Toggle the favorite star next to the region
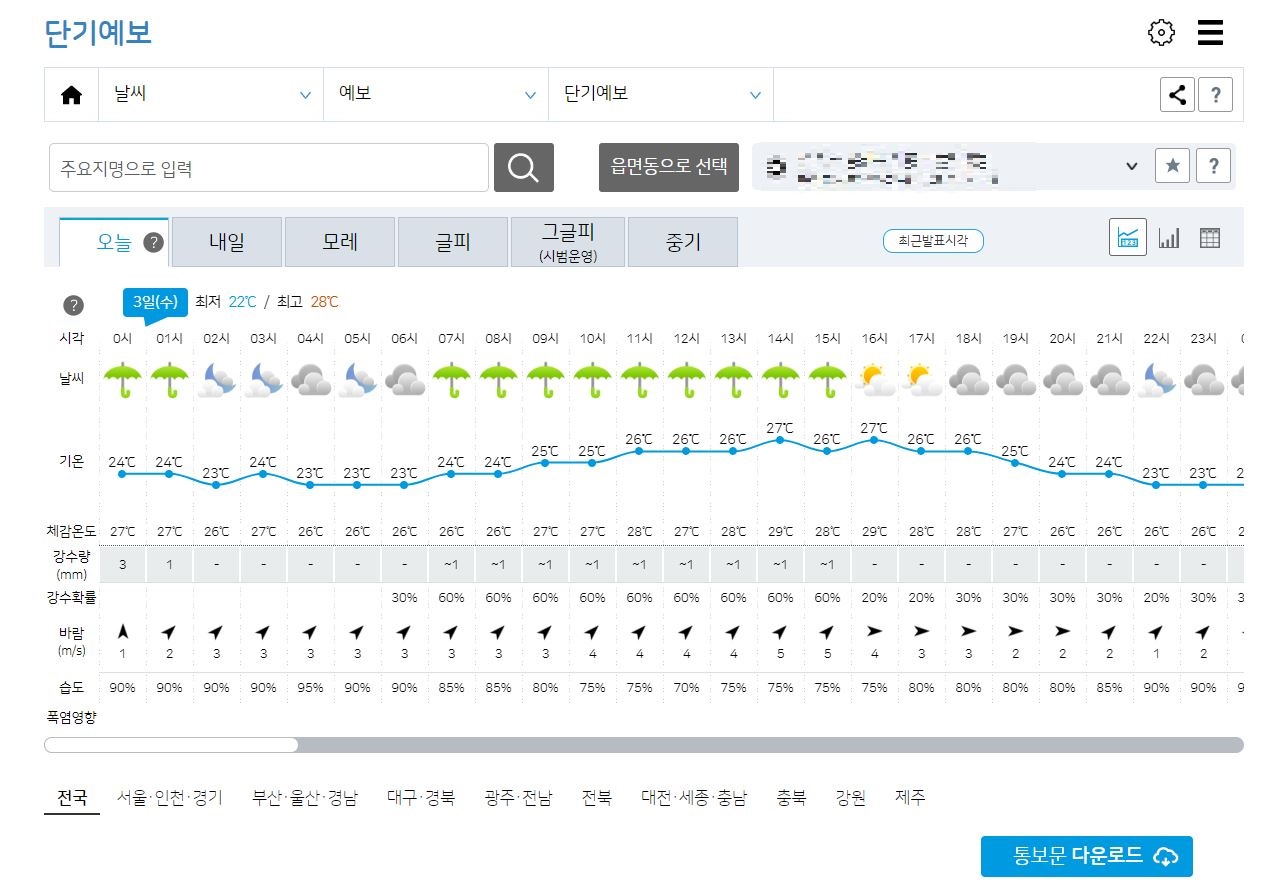The image size is (1271, 893). point(1172,166)
